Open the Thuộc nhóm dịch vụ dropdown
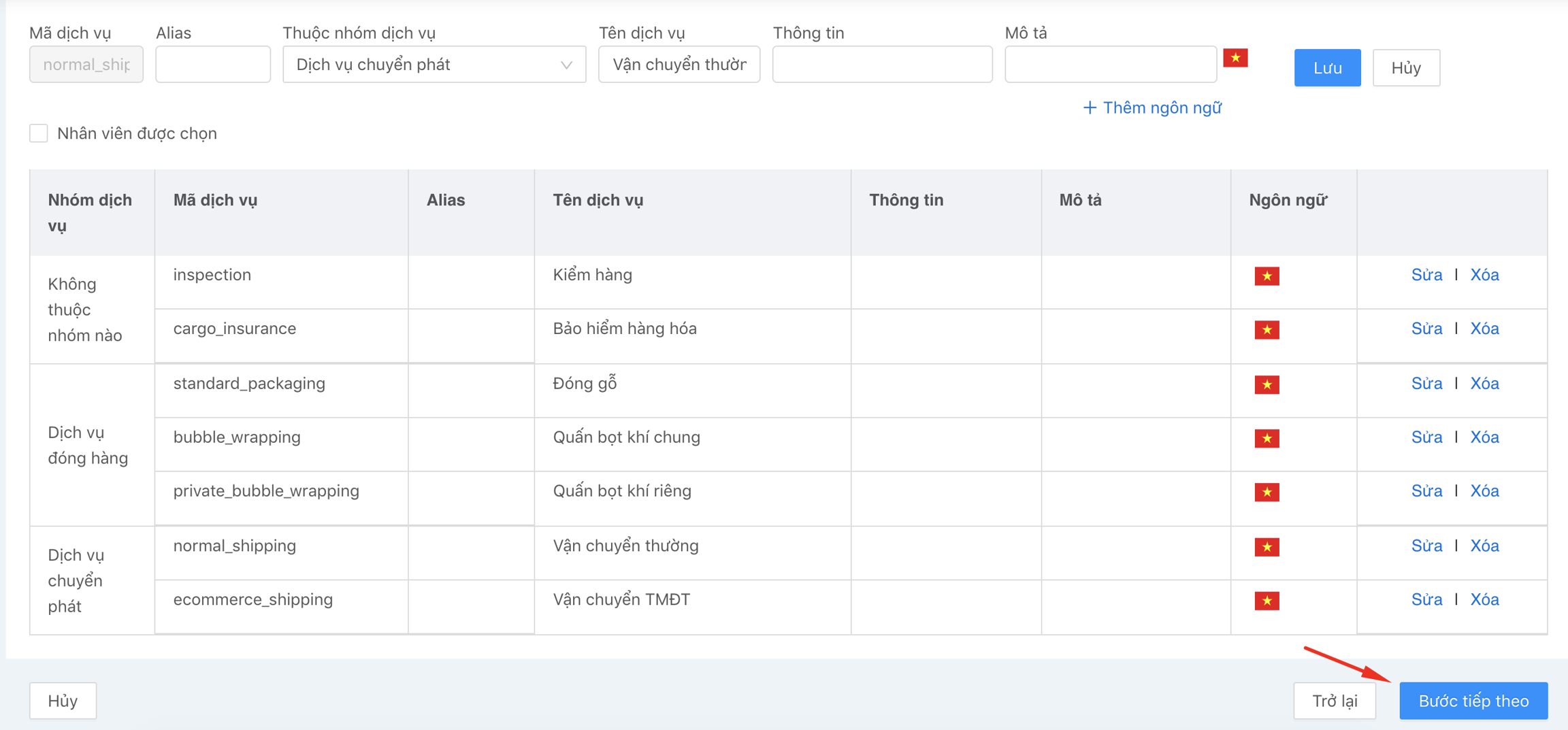 pos(434,65)
